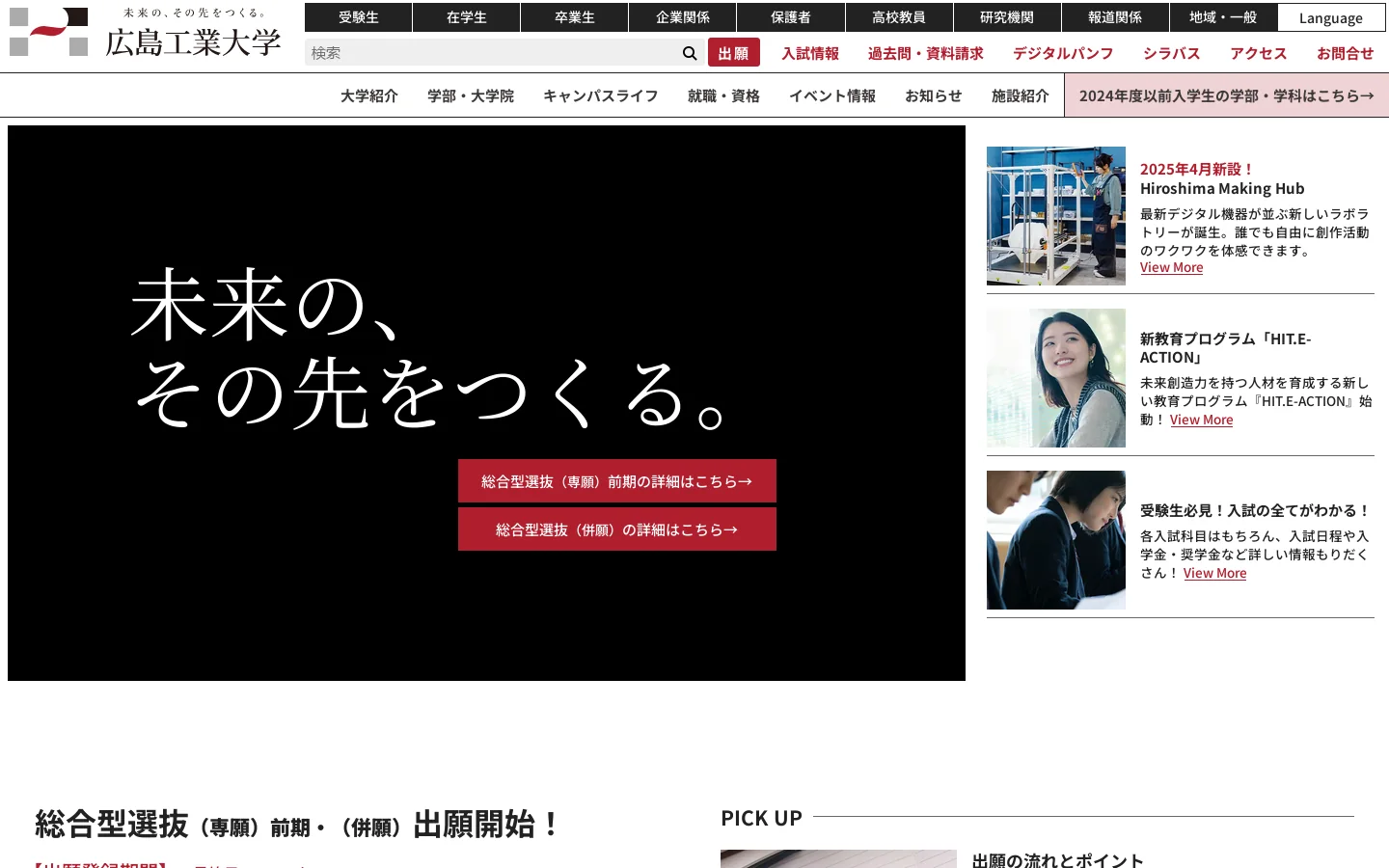Open the Hiroshima Institute of Technology logo
The height and width of the screenshot is (868, 1389).
click(146, 33)
